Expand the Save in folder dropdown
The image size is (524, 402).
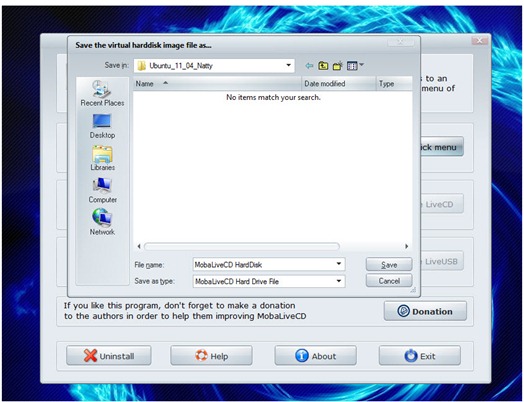click(x=288, y=65)
